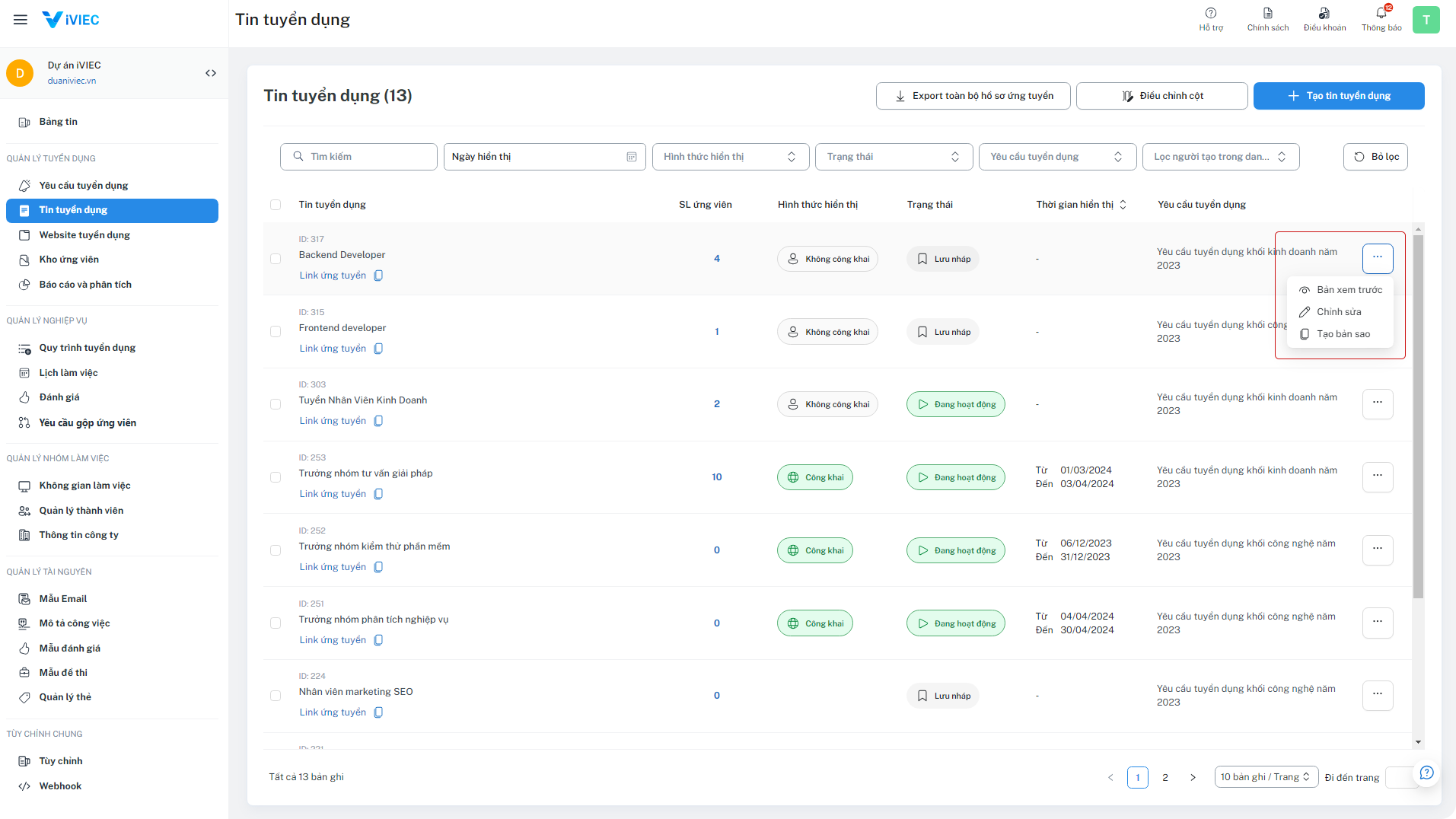Open the 10 bản ghi / Trang selector
1456x819 pixels.
[x=1266, y=777]
